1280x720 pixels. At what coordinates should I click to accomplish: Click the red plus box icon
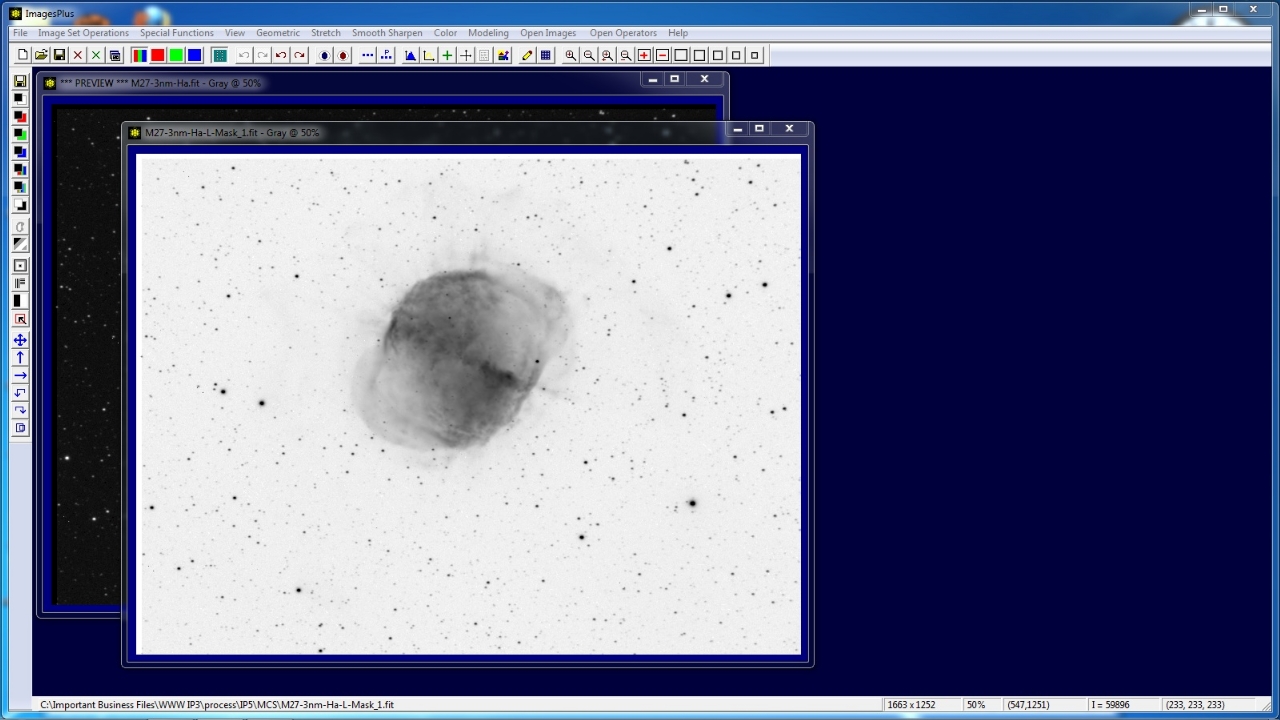click(644, 55)
